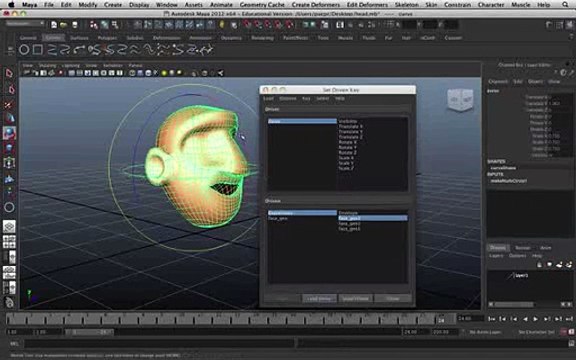Open the Key menu in Set Driven Key
Viewport: 576px width, 360px height.
coord(306,98)
